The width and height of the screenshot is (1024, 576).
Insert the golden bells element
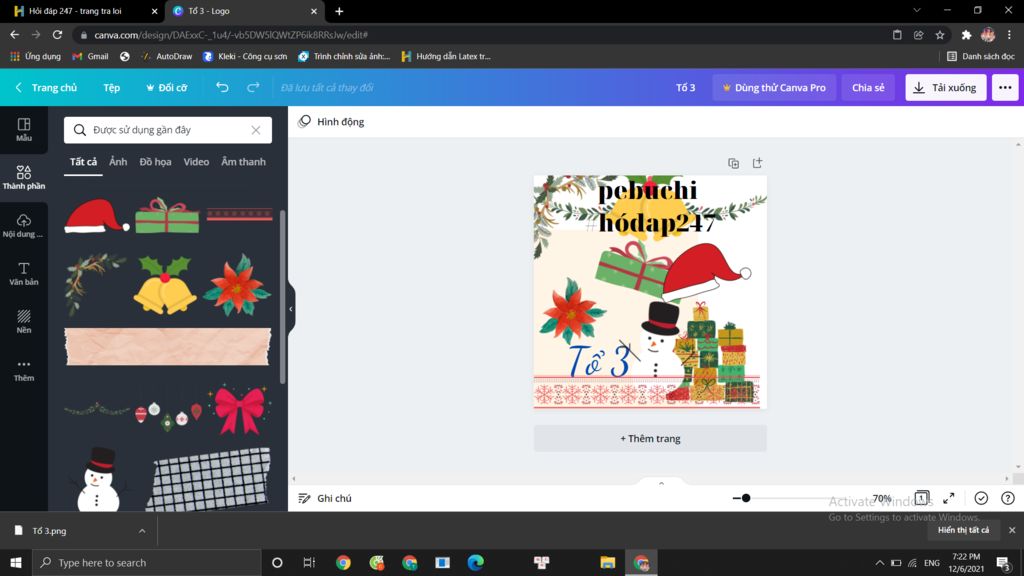(165, 285)
